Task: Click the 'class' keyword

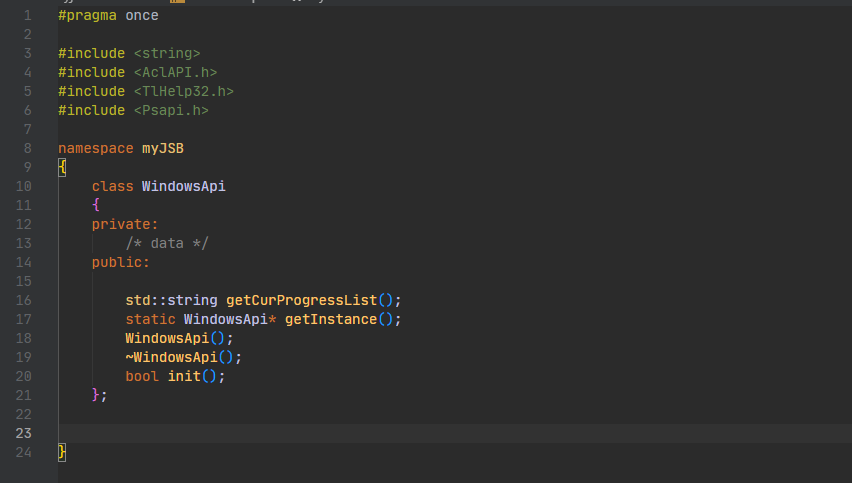Action: click(112, 186)
